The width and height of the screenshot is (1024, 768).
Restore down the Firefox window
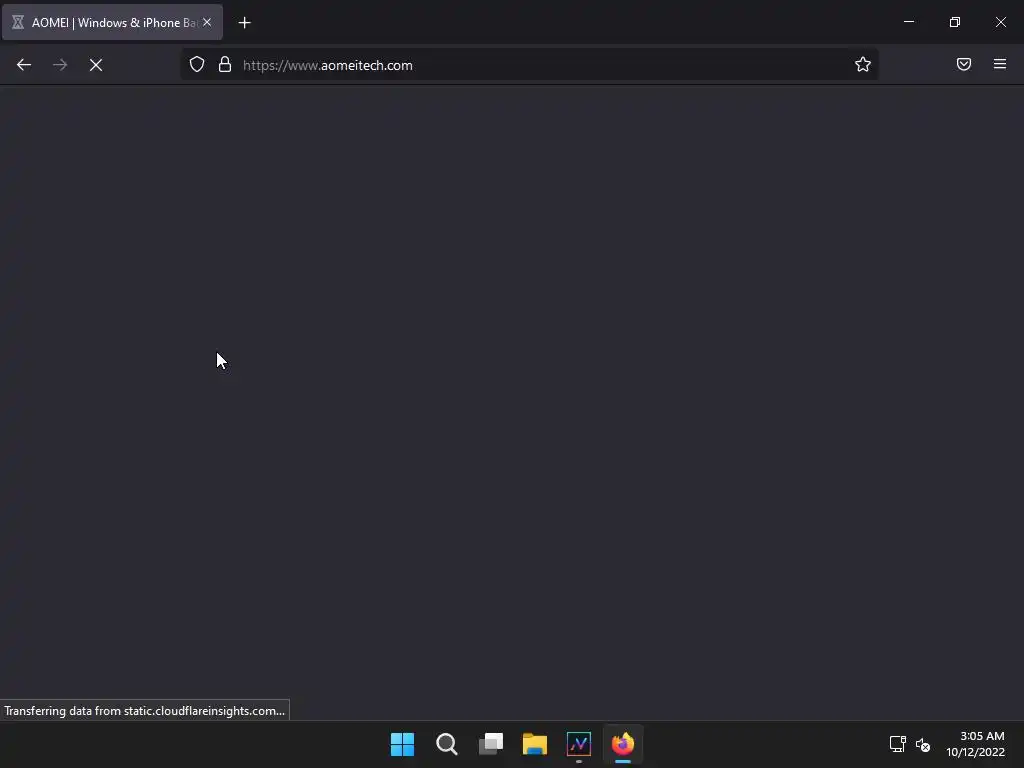[x=955, y=22]
